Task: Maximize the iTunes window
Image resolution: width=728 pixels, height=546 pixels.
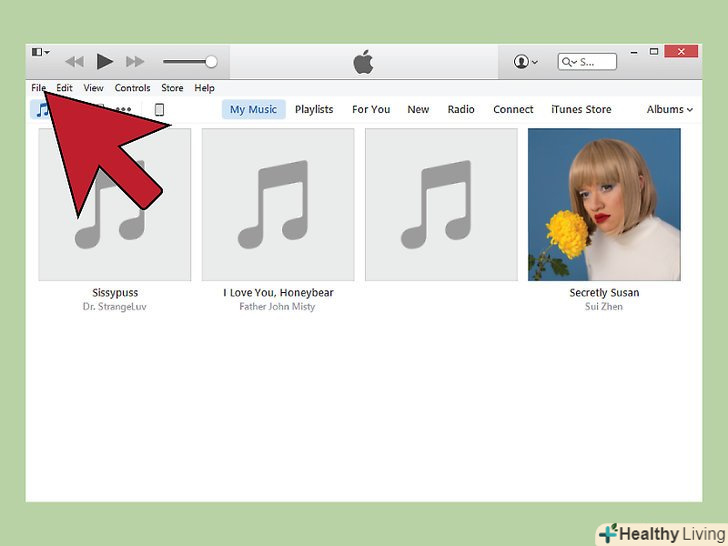Action: (x=654, y=52)
